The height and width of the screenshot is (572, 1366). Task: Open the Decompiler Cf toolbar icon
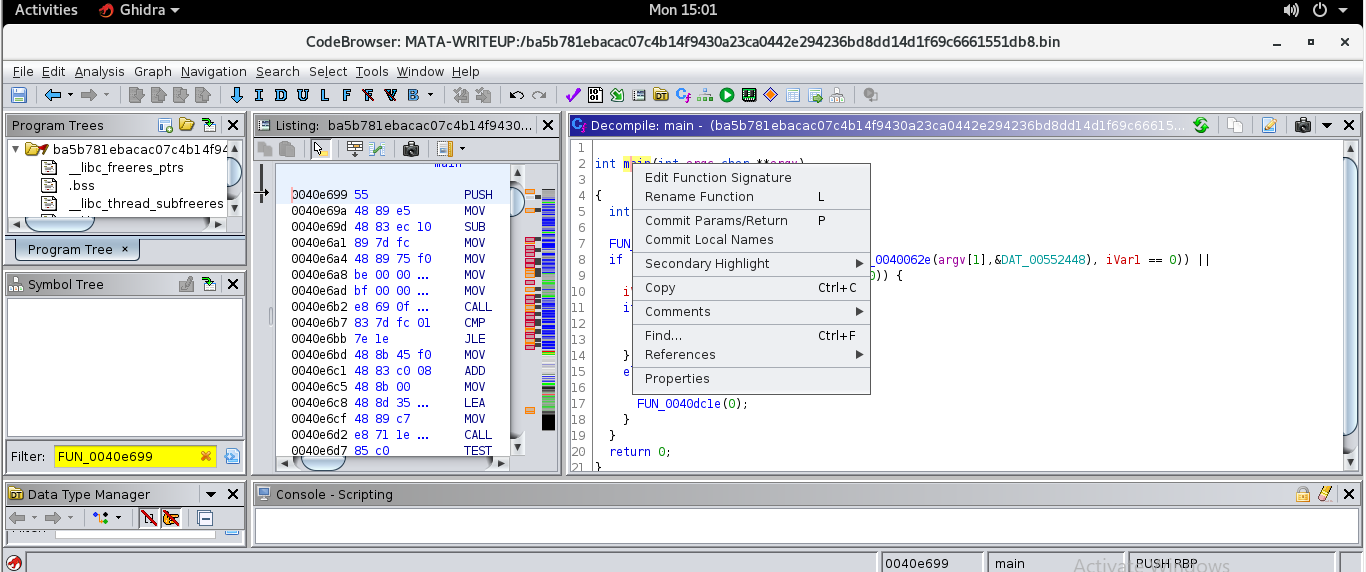684,95
